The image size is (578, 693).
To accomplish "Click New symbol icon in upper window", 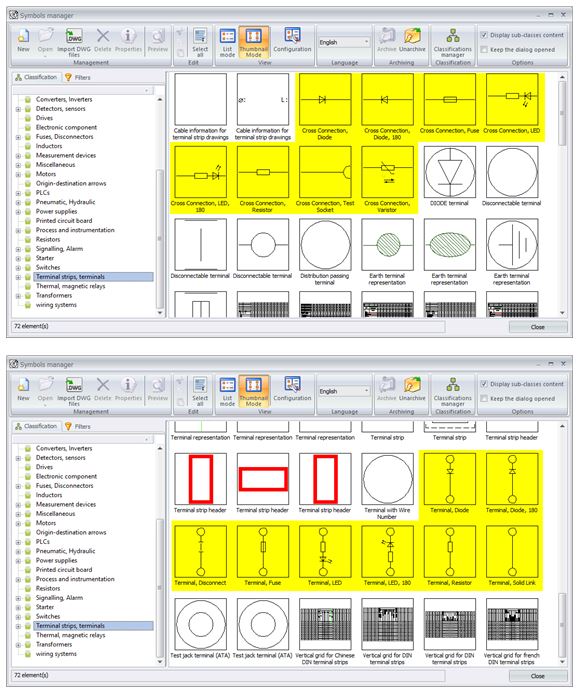I will [x=23, y=40].
